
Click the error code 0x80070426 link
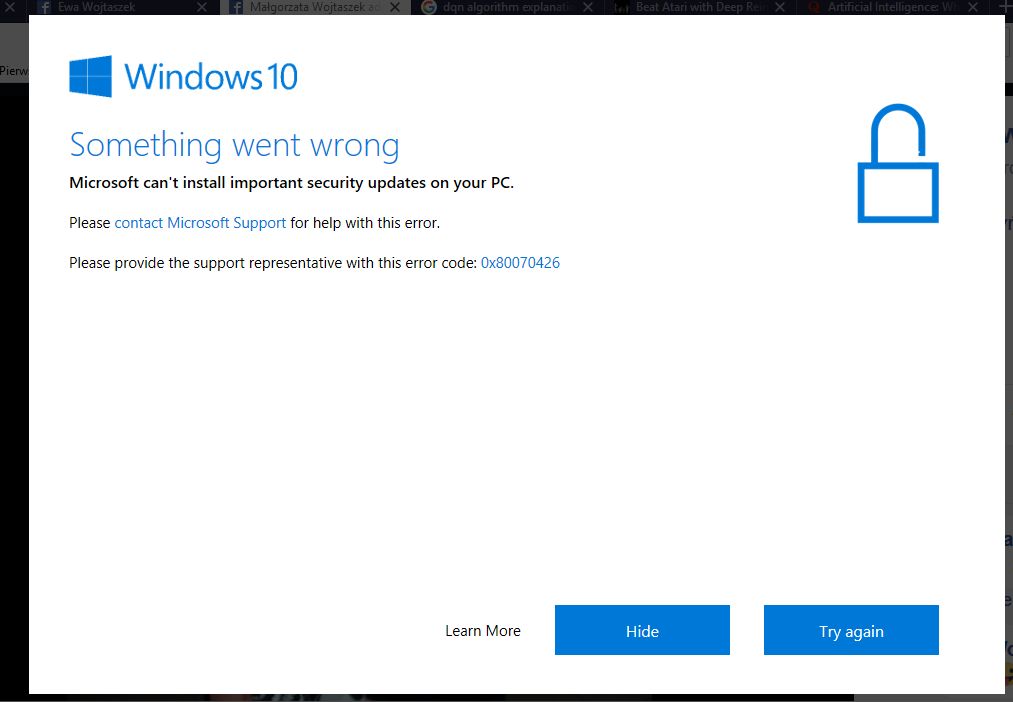coord(520,262)
